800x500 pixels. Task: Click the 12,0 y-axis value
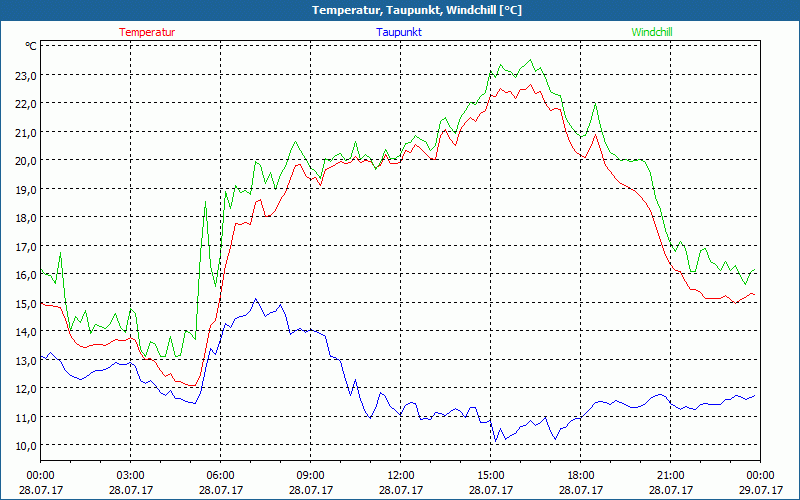(x=26, y=388)
